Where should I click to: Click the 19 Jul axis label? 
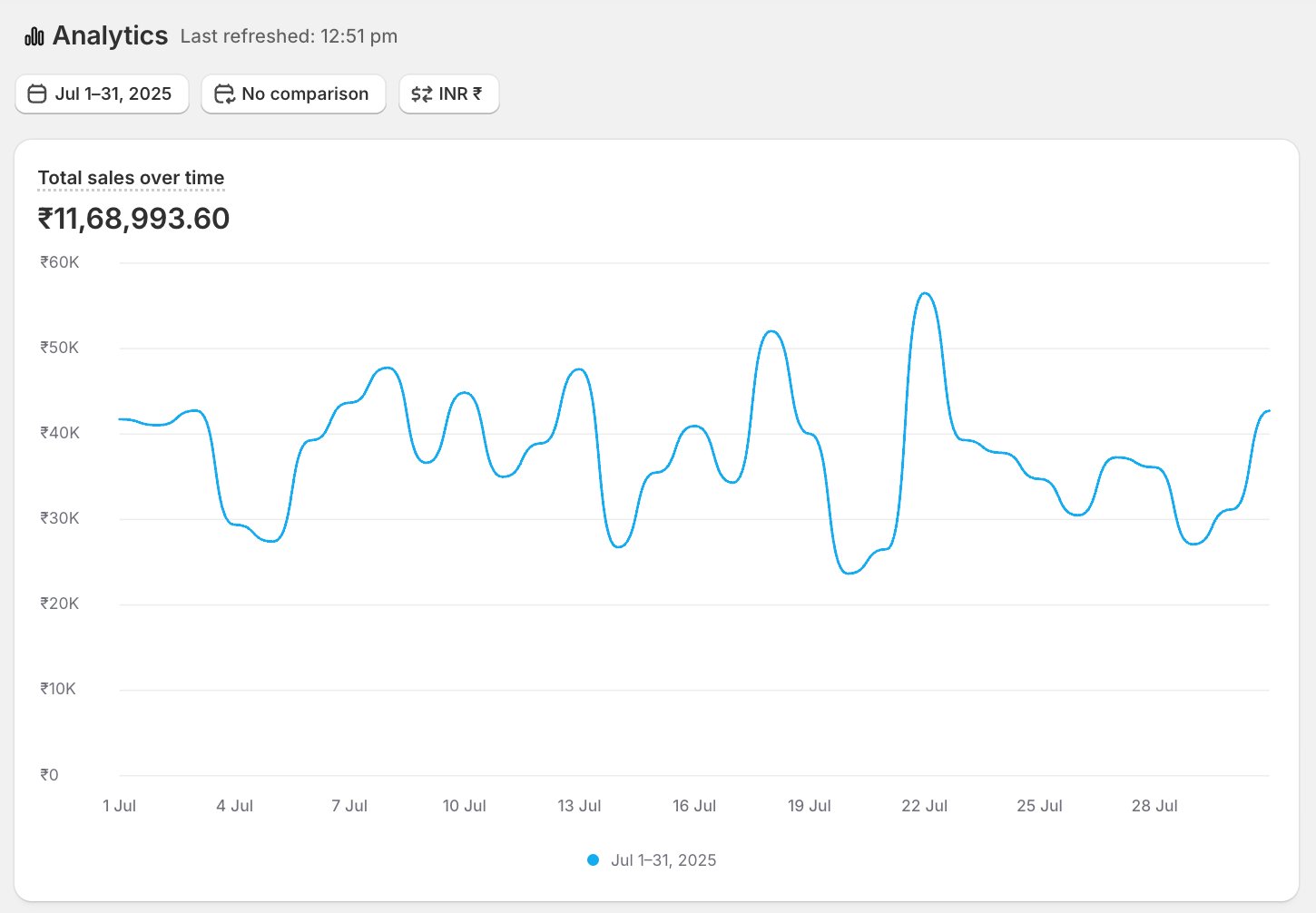click(x=810, y=806)
